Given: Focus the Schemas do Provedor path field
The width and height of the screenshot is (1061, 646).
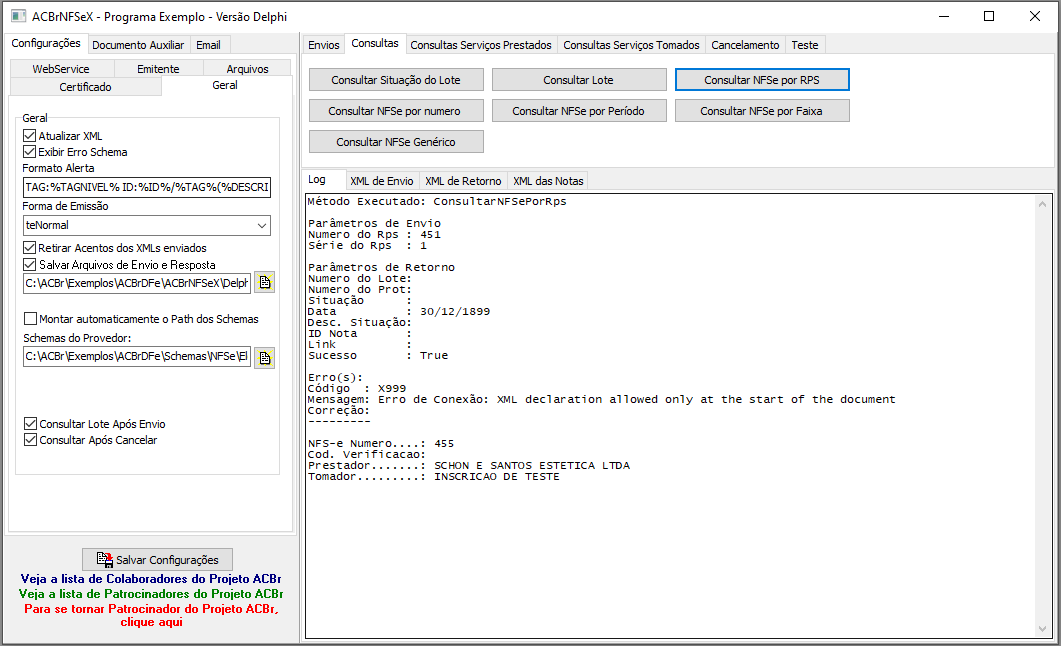Looking at the screenshot, I should pos(137,356).
